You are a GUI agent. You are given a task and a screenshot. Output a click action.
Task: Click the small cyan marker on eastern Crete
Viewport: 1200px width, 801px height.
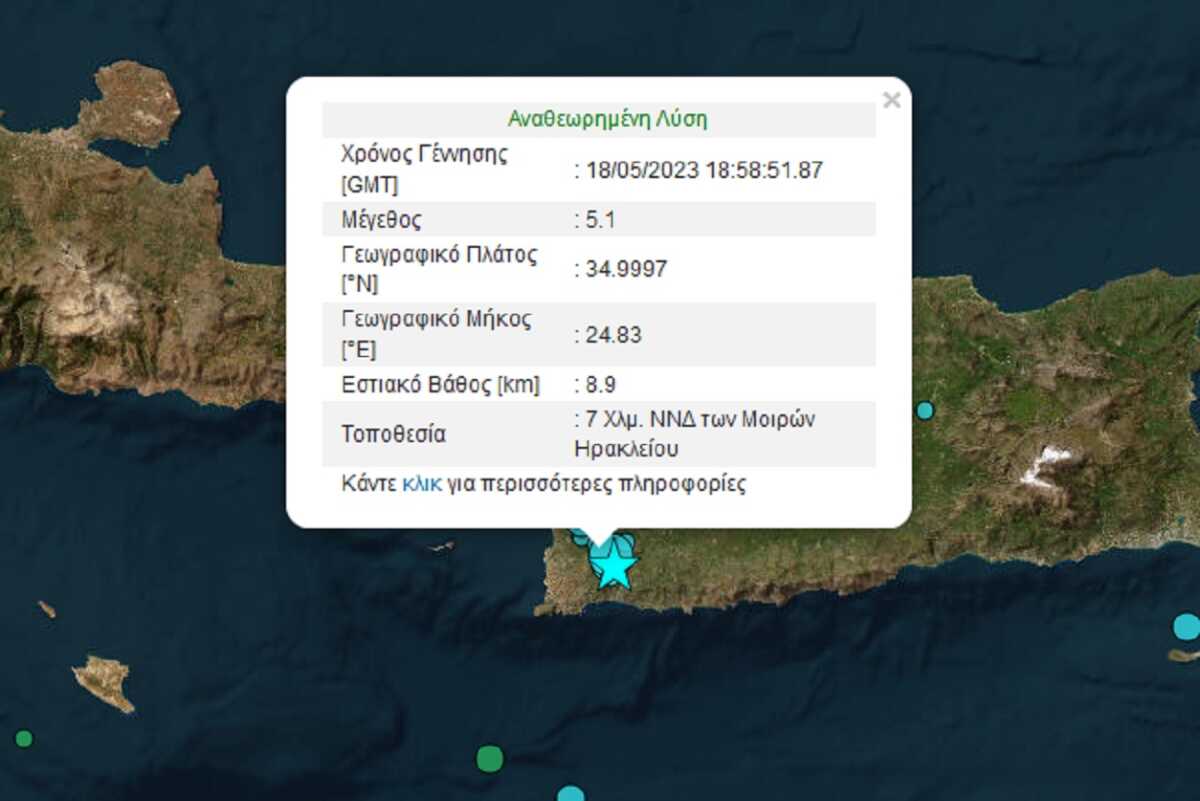(x=925, y=410)
